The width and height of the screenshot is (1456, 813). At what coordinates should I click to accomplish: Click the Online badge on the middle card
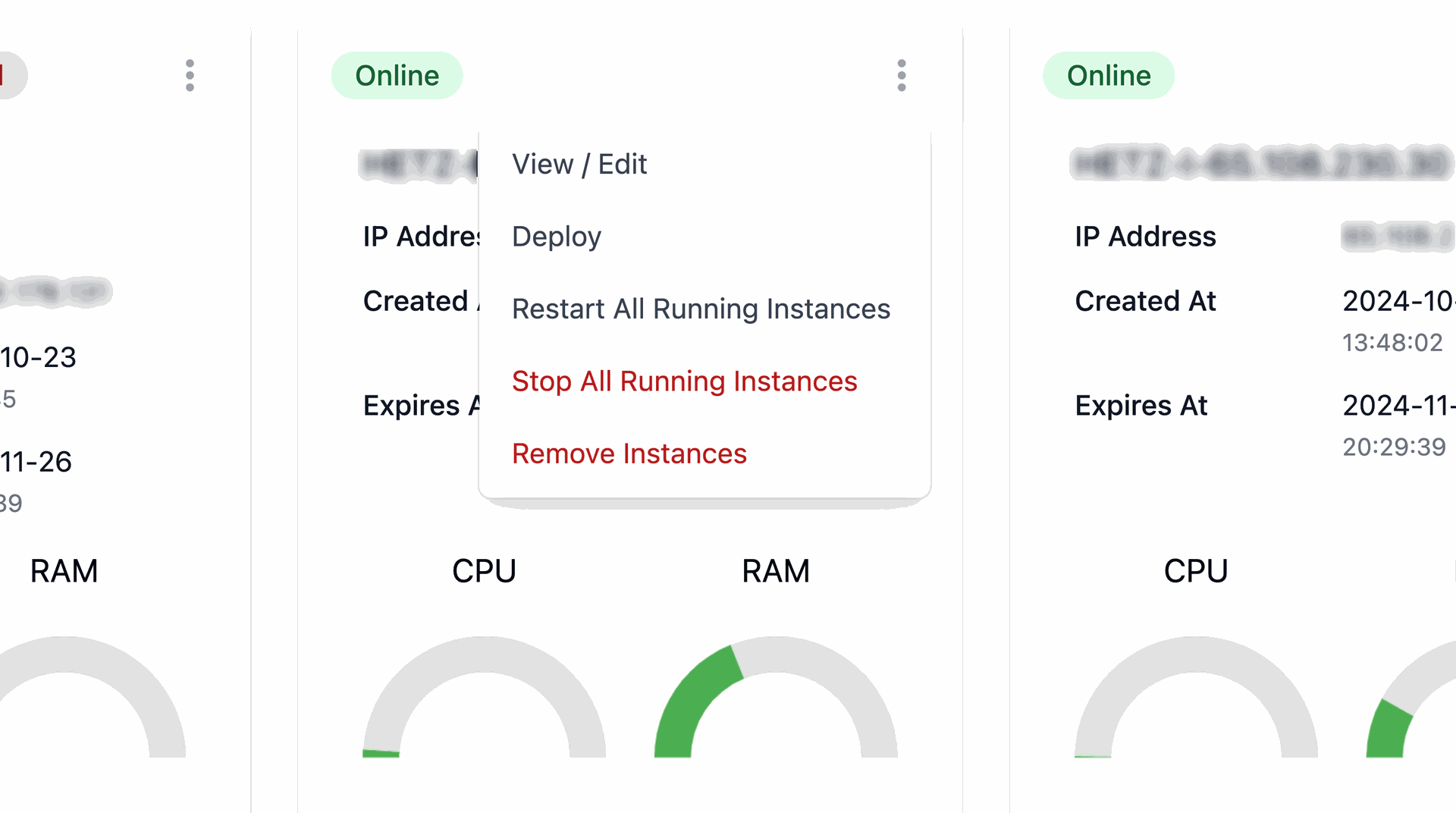click(x=397, y=76)
